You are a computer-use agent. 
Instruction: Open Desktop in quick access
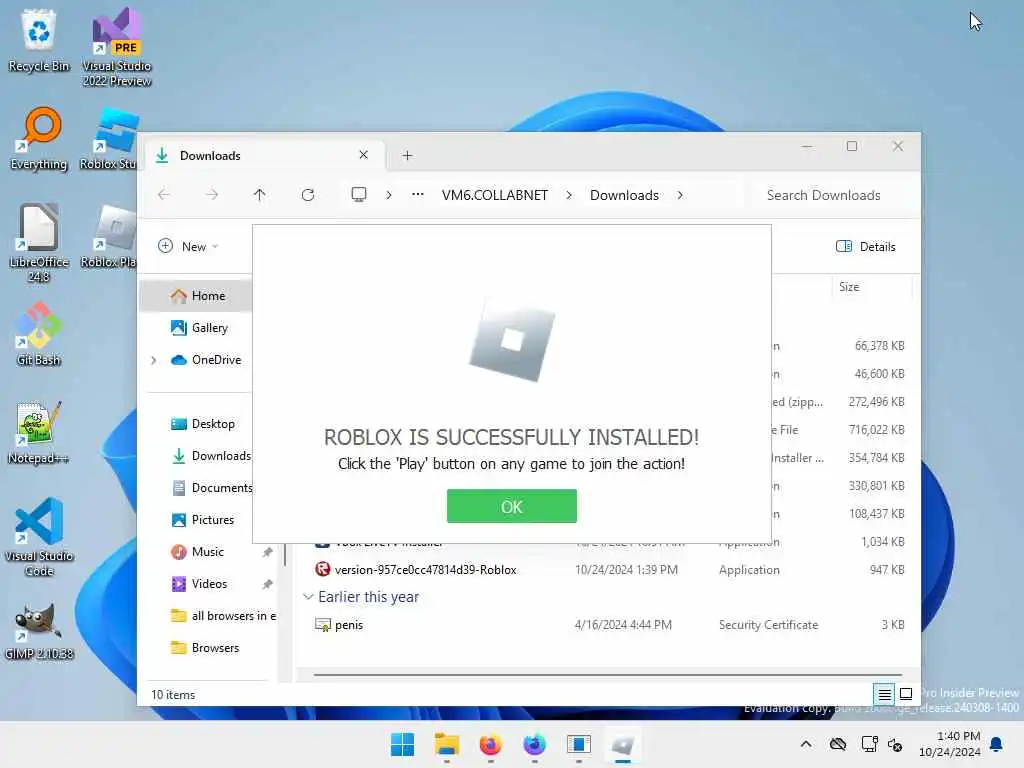(x=202, y=424)
